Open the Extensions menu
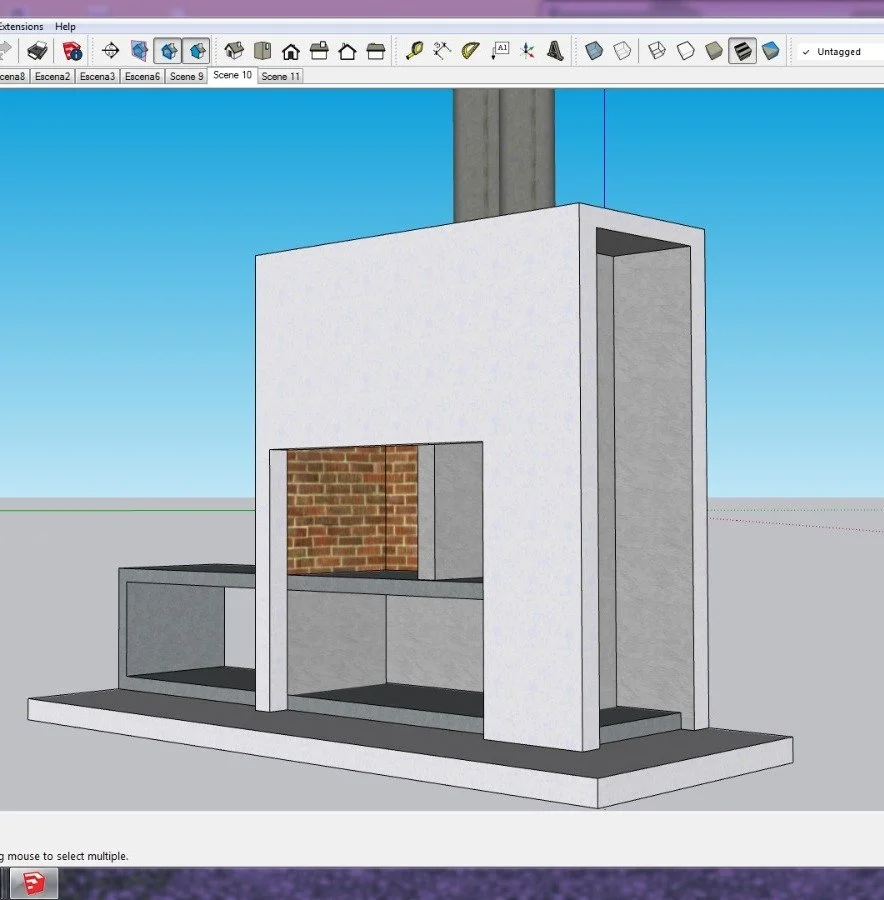The image size is (884, 900). click(x=21, y=26)
